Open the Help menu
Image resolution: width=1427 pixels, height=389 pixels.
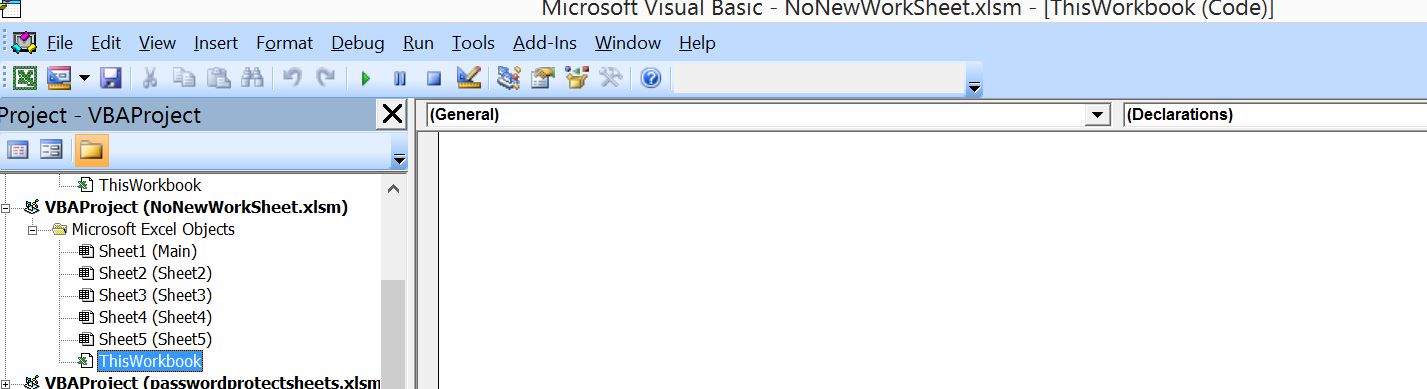click(x=697, y=43)
